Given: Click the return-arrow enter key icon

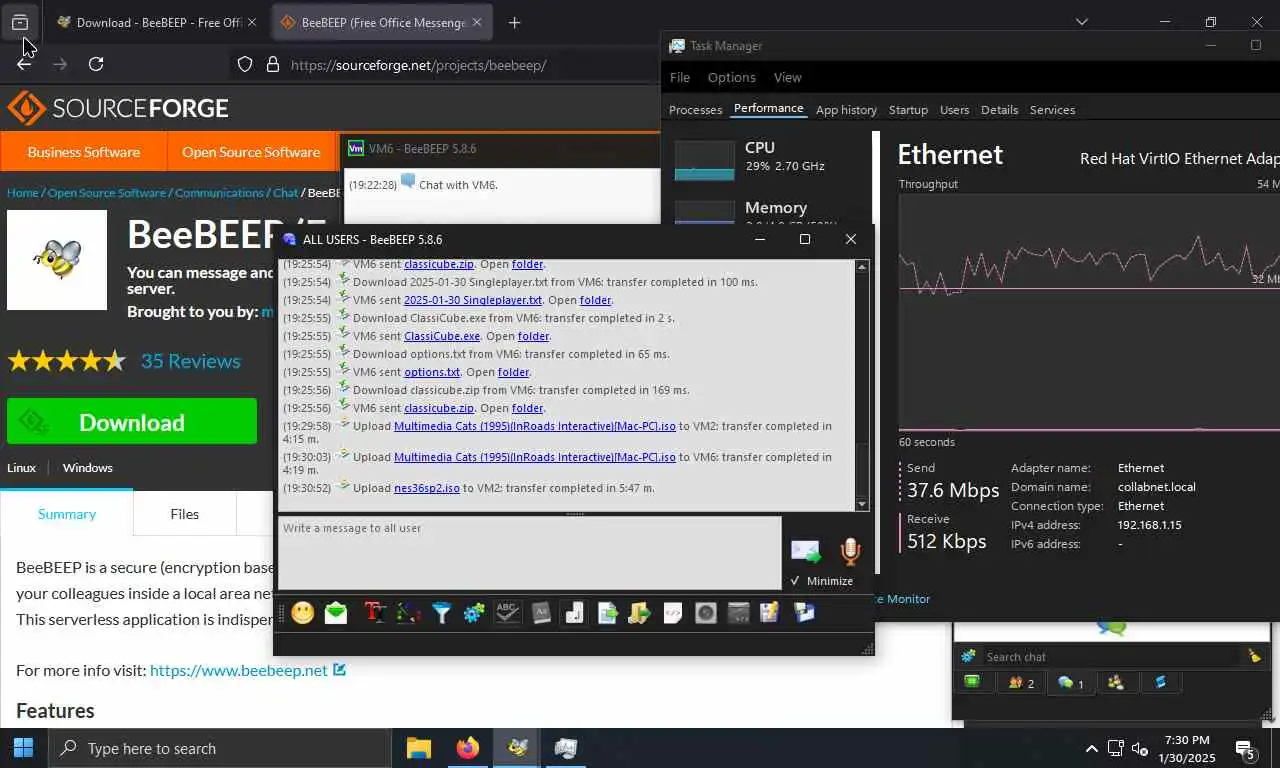Looking at the screenshot, I should (x=574, y=613).
